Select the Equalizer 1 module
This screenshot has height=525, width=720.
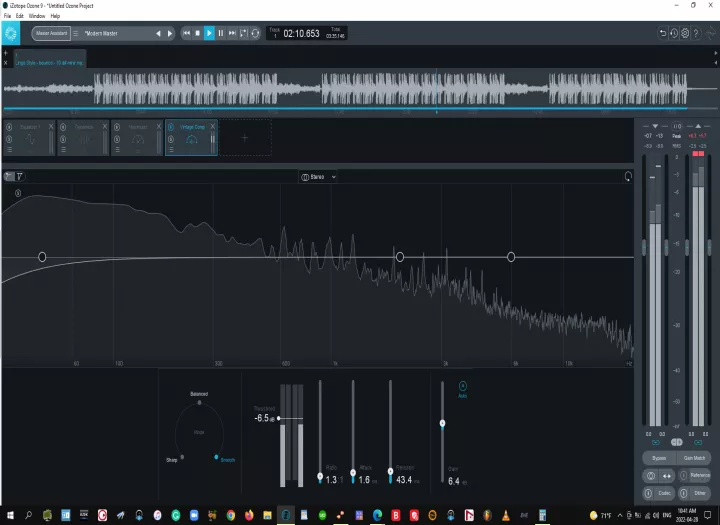point(29,138)
